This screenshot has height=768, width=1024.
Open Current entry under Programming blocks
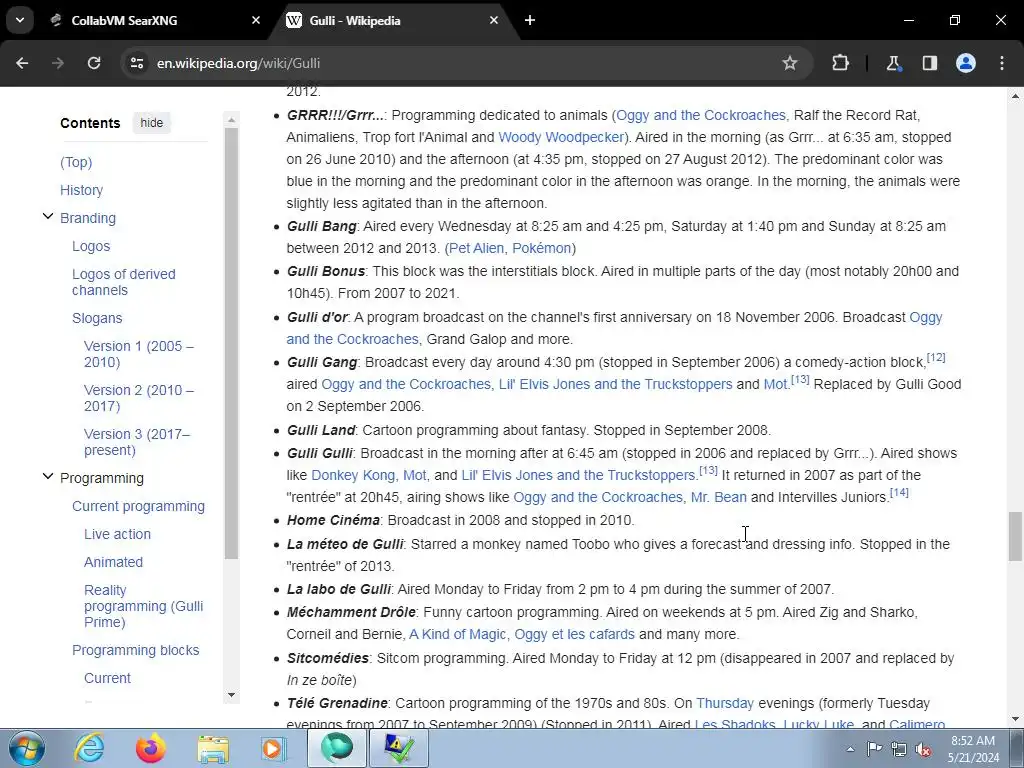(107, 678)
